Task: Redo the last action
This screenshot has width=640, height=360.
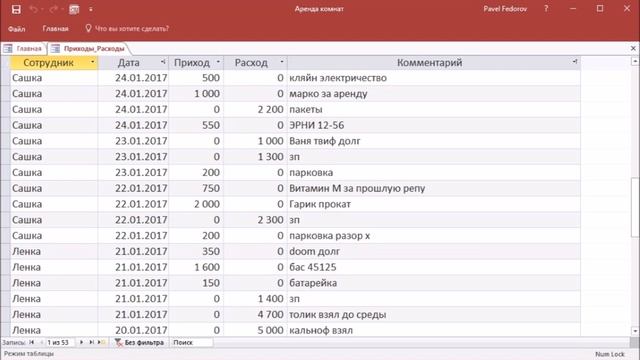Action: (53, 9)
